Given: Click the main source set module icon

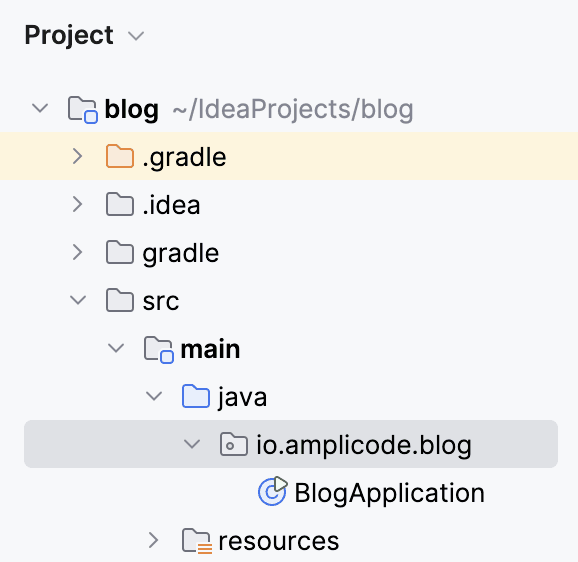Looking at the screenshot, I should 159,349.
